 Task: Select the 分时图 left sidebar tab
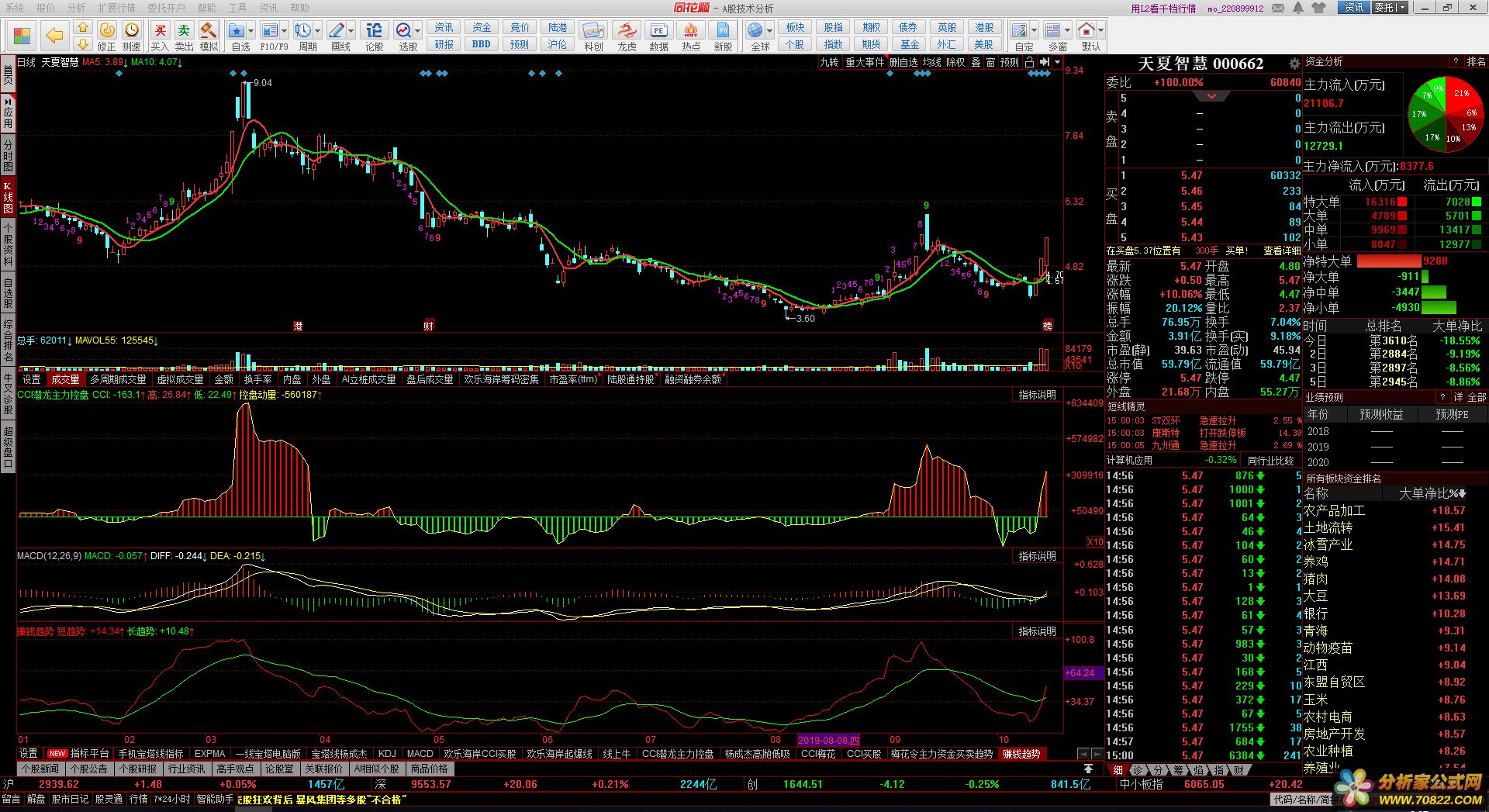tap(8, 156)
